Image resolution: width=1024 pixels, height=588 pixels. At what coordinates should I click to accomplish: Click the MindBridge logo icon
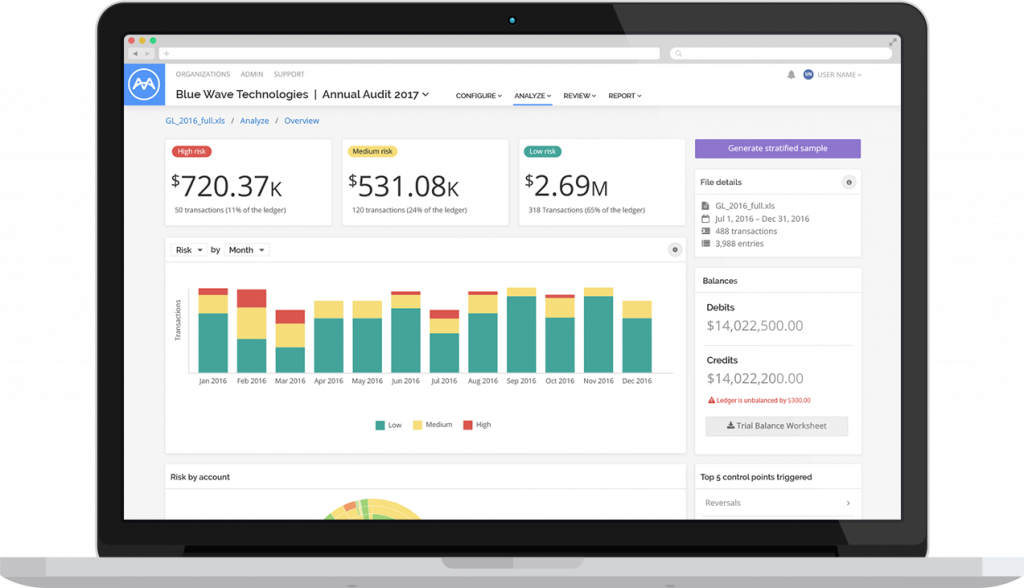click(144, 84)
